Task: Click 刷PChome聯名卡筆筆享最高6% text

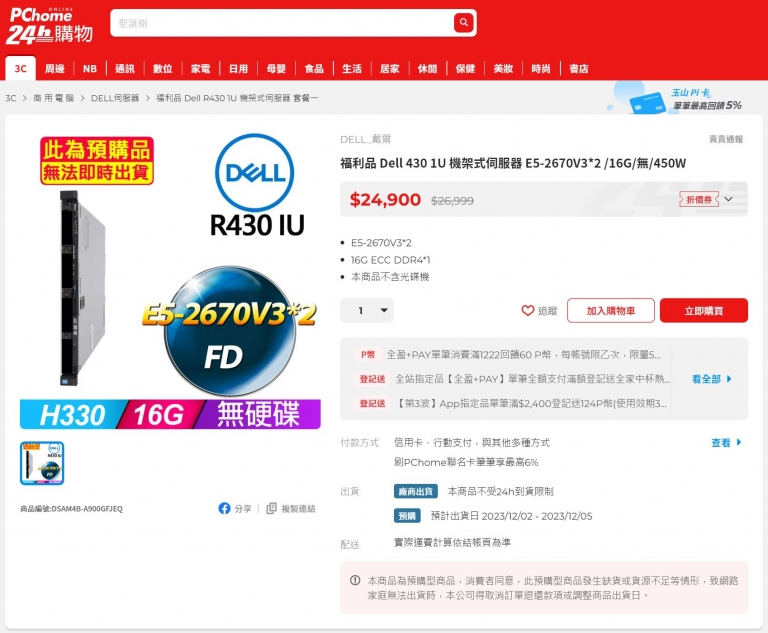Action: point(466,462)
